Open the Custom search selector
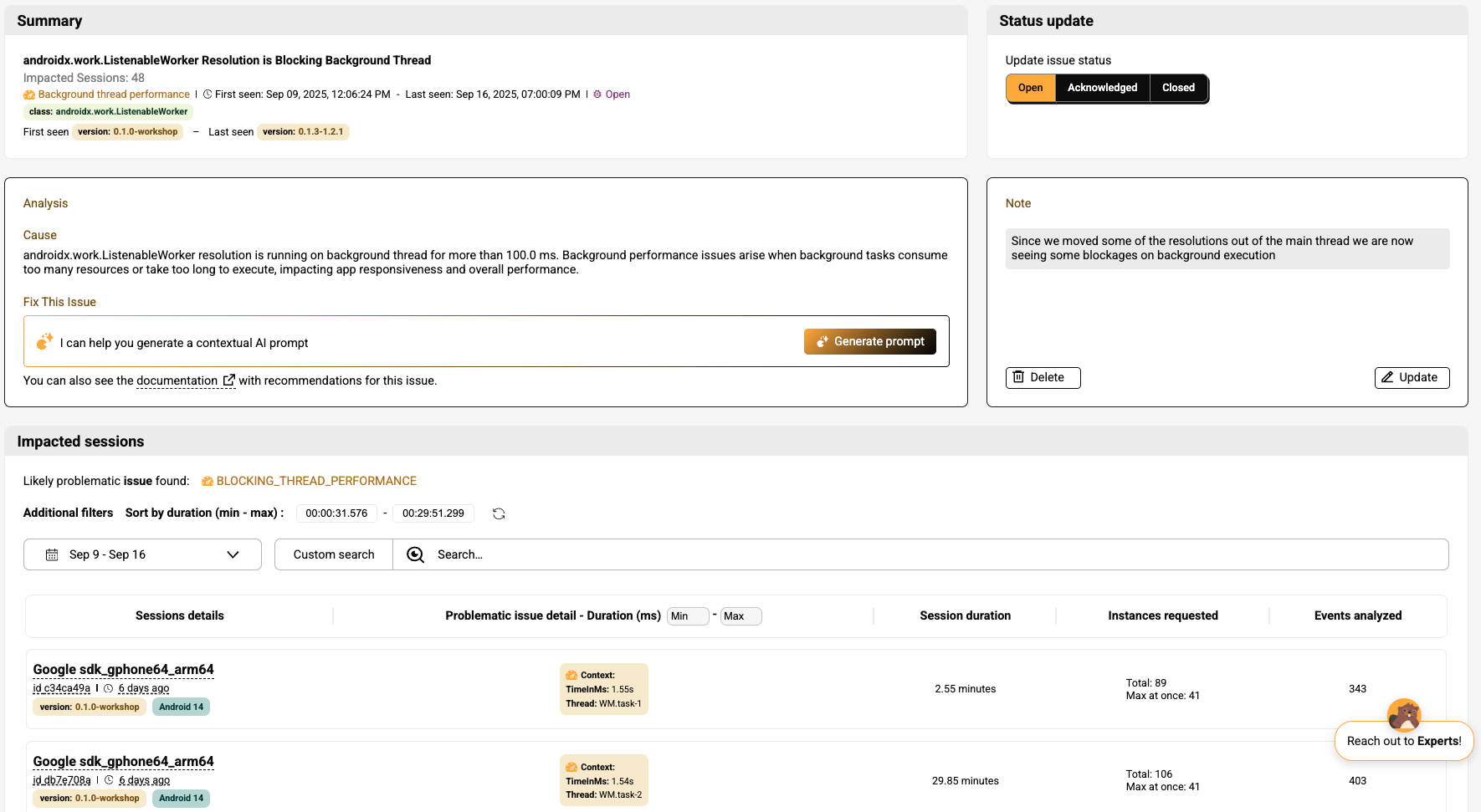Image resolution: width=1481 pixels, height=812 pixels. click(334, 554)
